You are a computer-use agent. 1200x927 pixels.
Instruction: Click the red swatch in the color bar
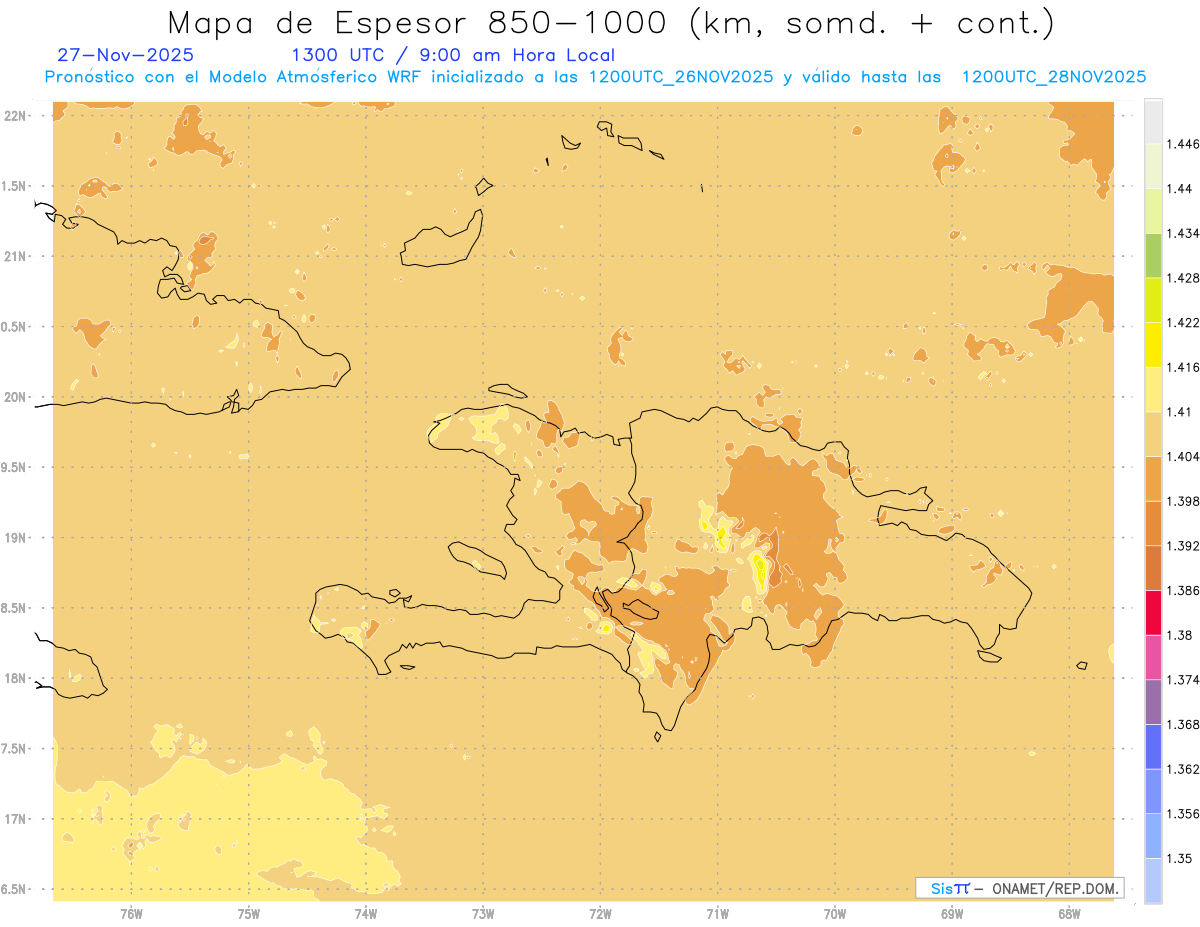click(1153, 613)
